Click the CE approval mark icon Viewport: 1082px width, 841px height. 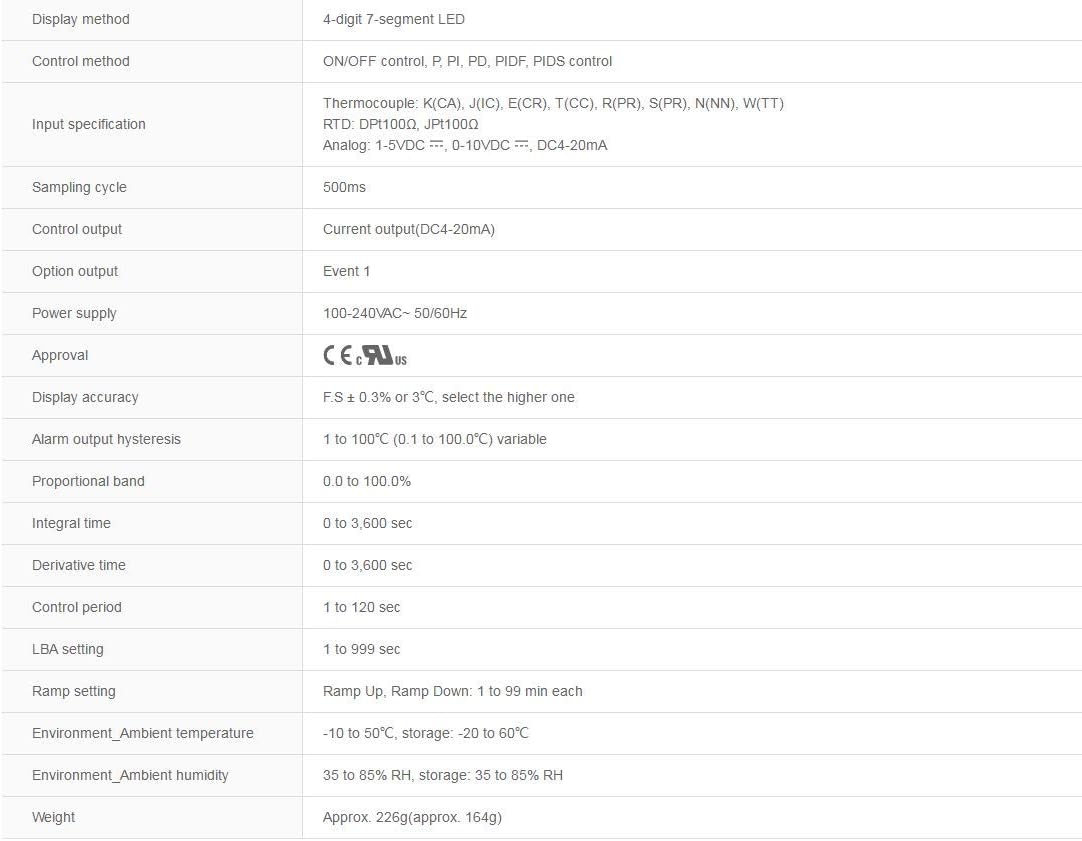337,355
